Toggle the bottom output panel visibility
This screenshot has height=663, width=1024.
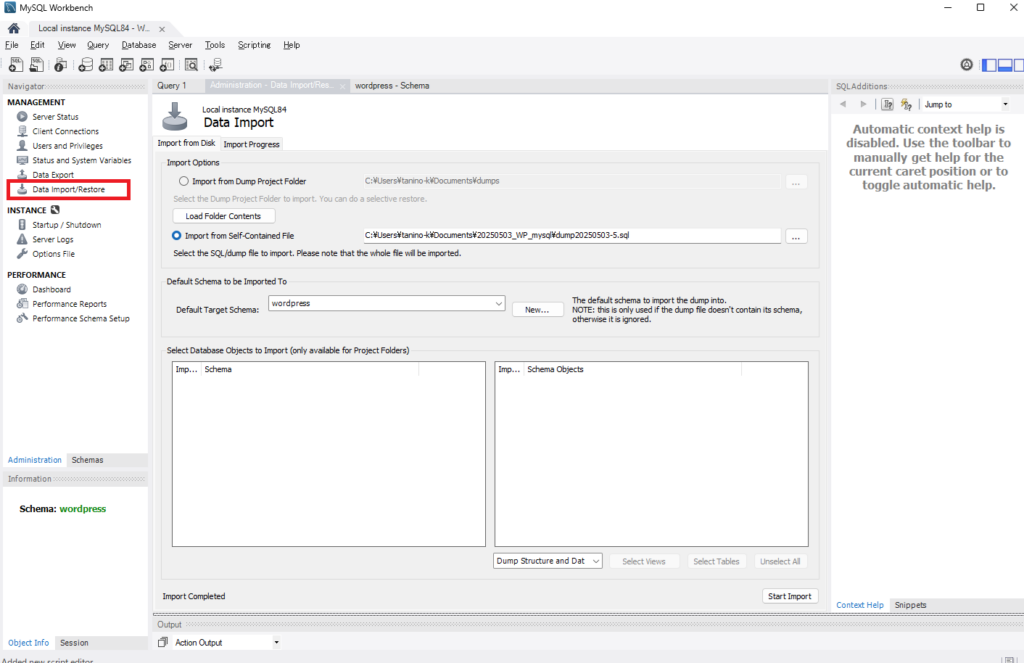tap(1005, 65)
